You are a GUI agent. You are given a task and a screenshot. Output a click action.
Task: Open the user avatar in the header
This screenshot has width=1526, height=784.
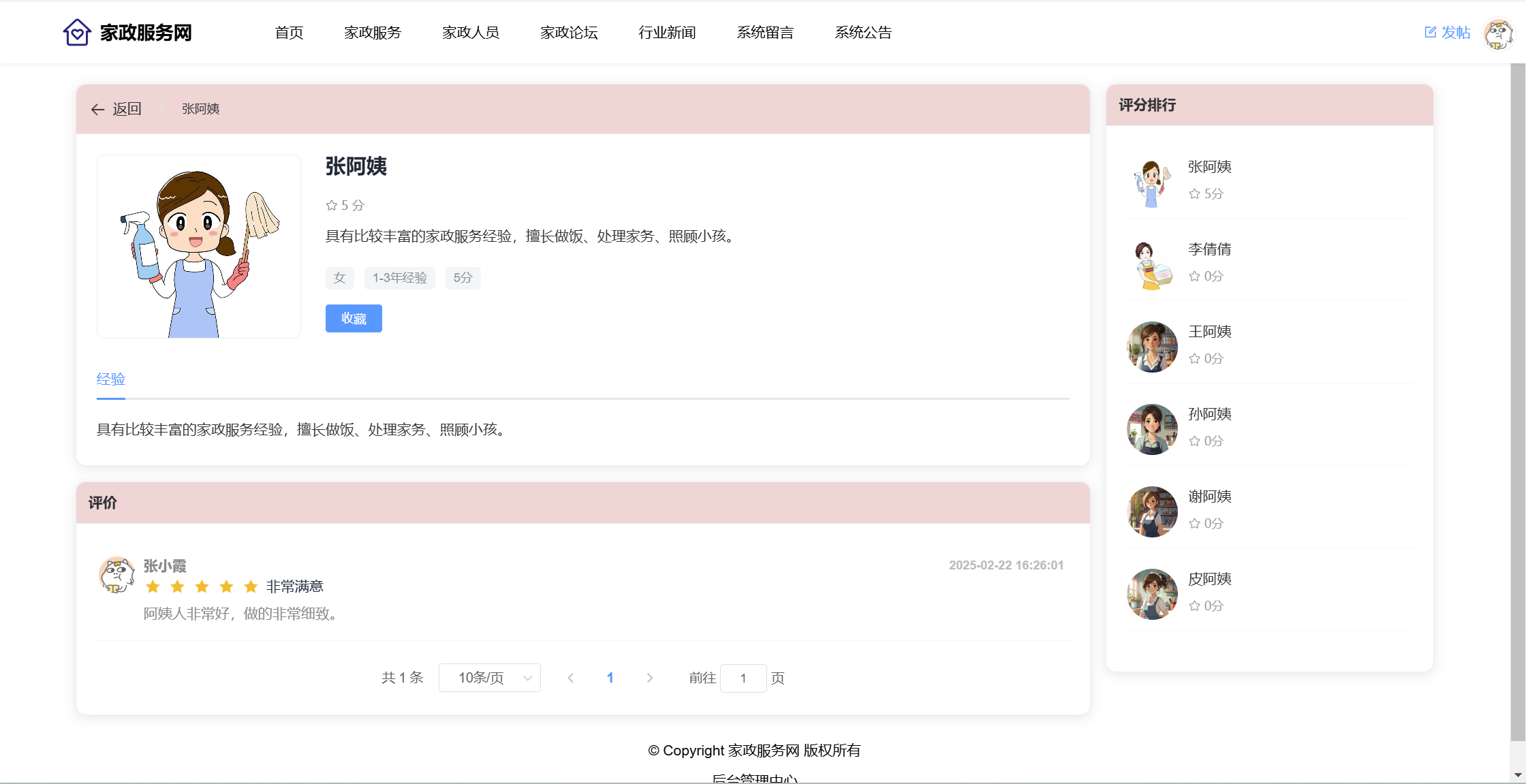1497,33
